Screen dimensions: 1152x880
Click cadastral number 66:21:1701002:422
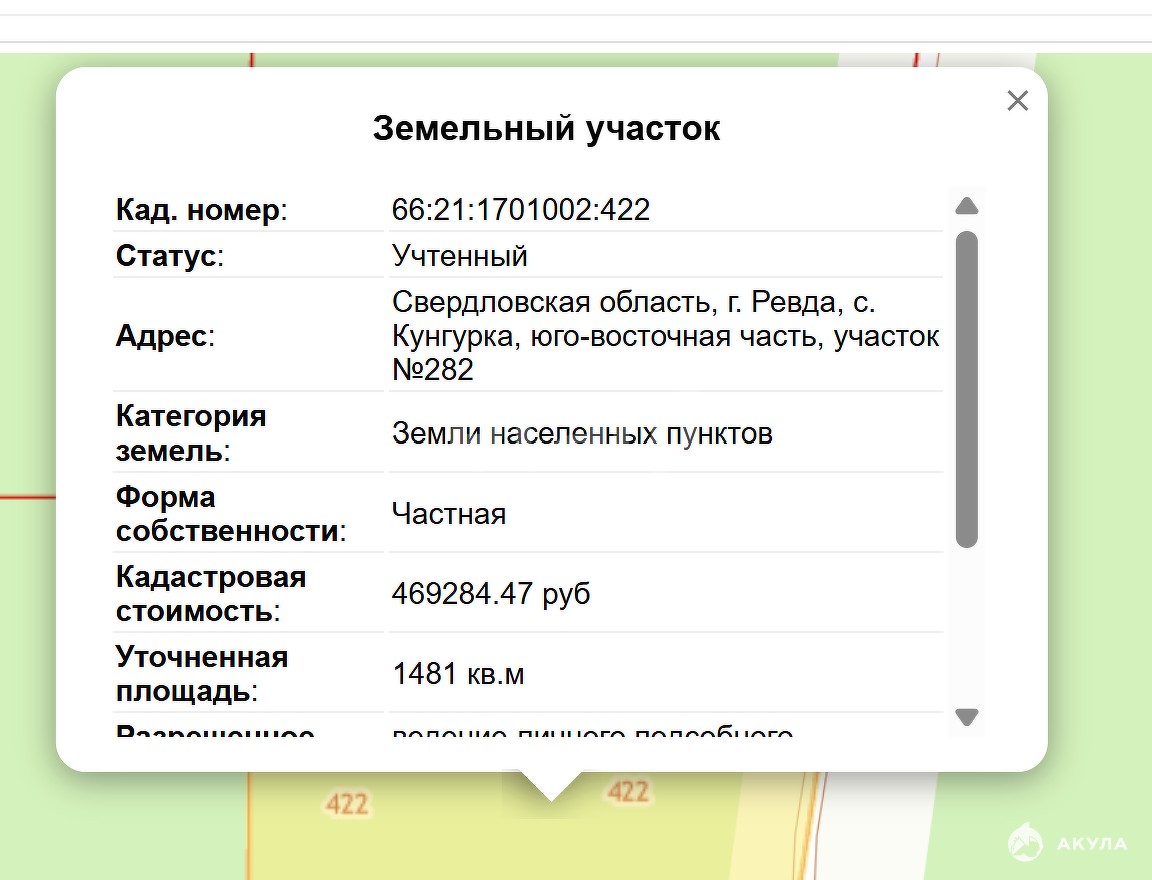(x=521, y=210)
